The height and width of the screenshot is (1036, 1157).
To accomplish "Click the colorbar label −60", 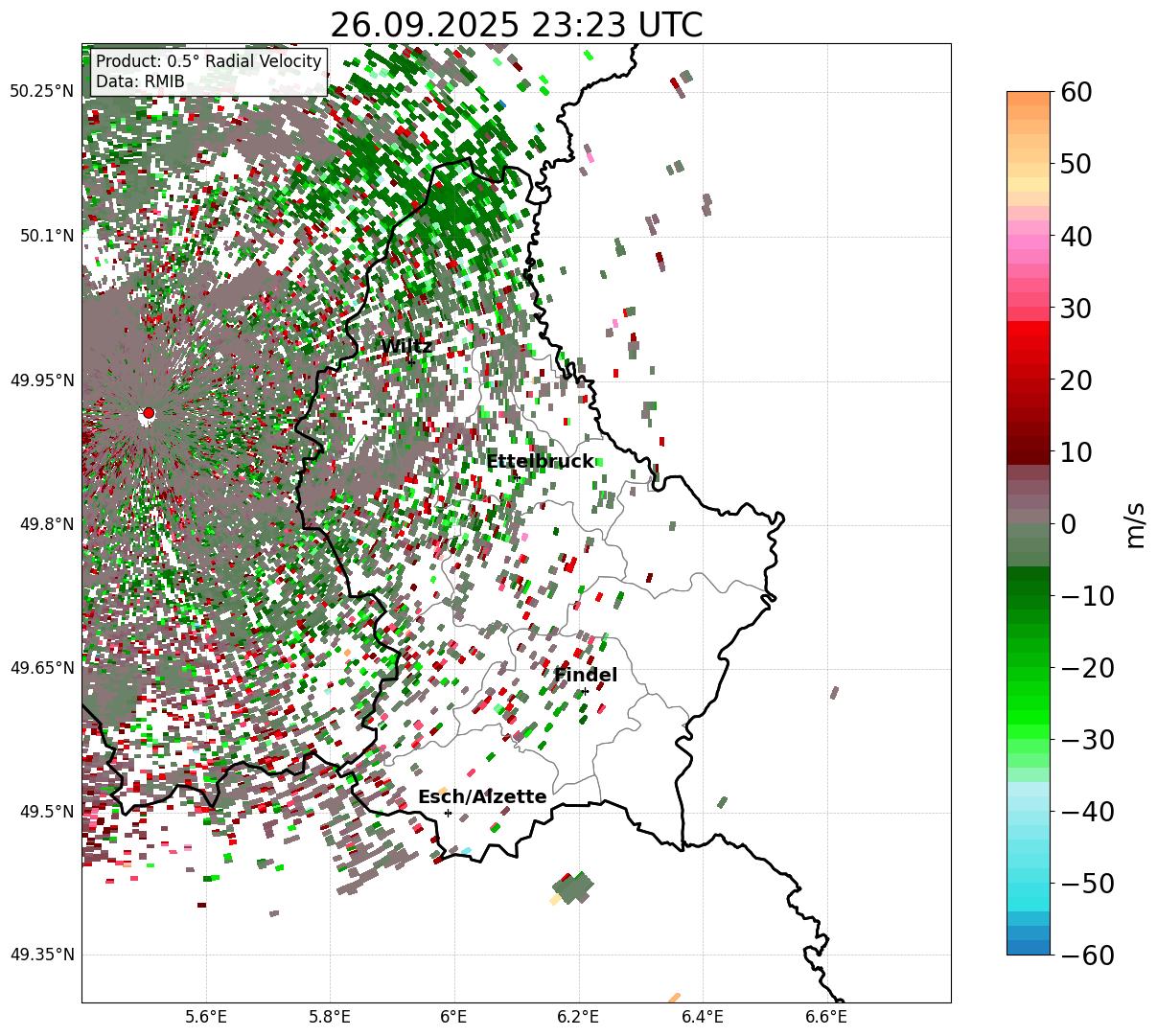I will pos(1087,955).
